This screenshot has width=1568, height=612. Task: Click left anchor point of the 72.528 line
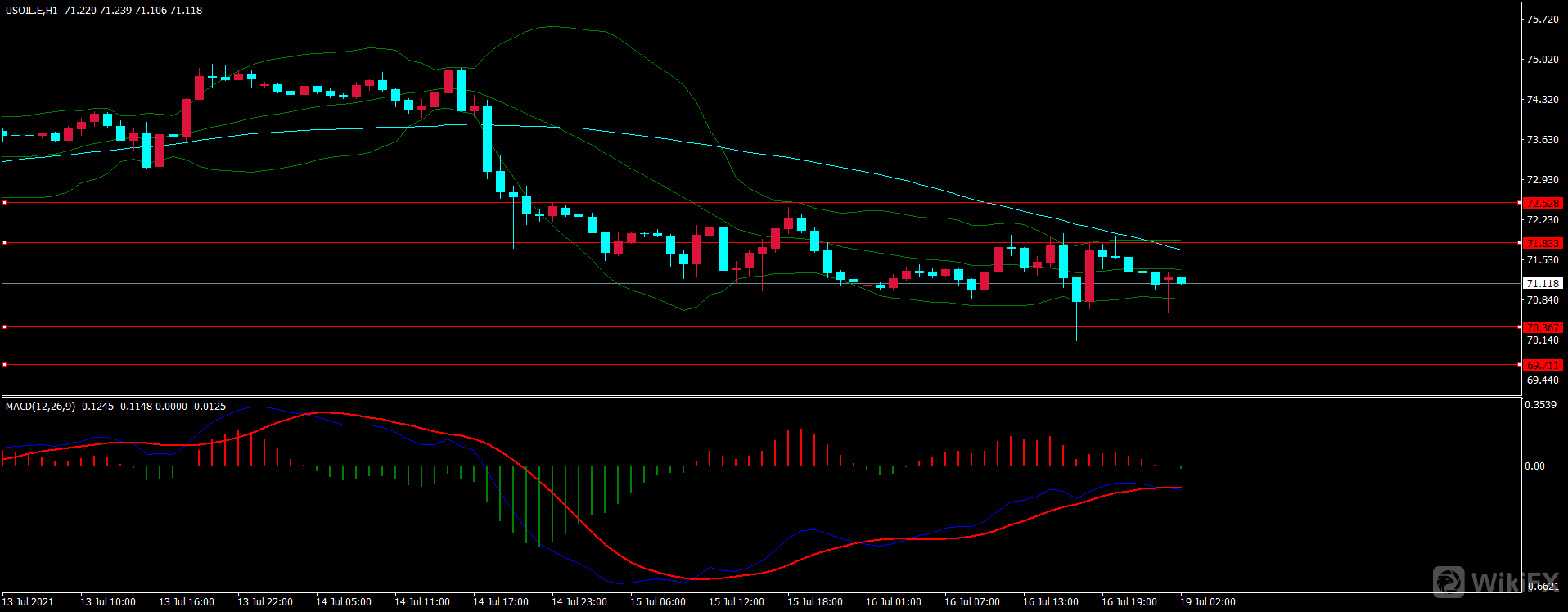point(5,202)
